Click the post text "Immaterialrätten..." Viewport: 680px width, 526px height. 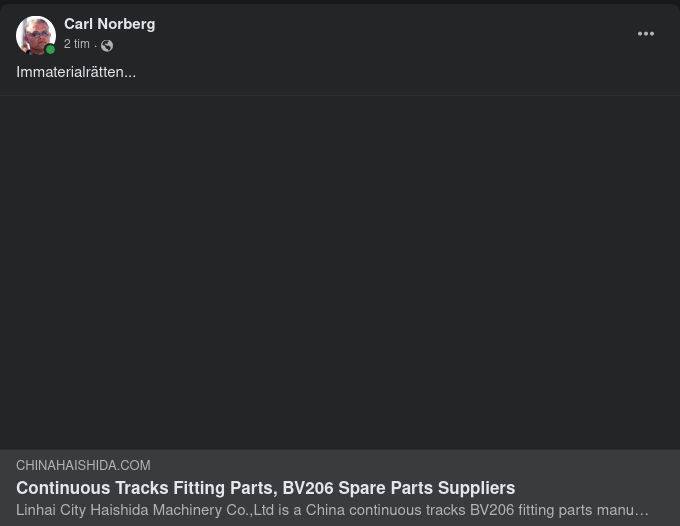coord(76,72)
